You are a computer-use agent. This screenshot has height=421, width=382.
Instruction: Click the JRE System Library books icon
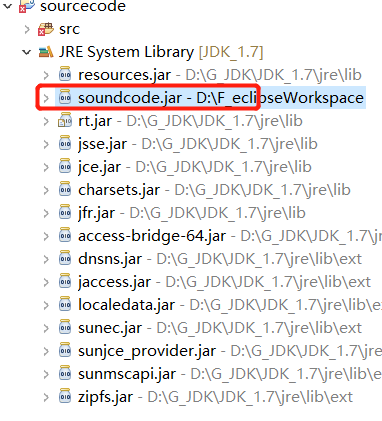coord(46,52)
